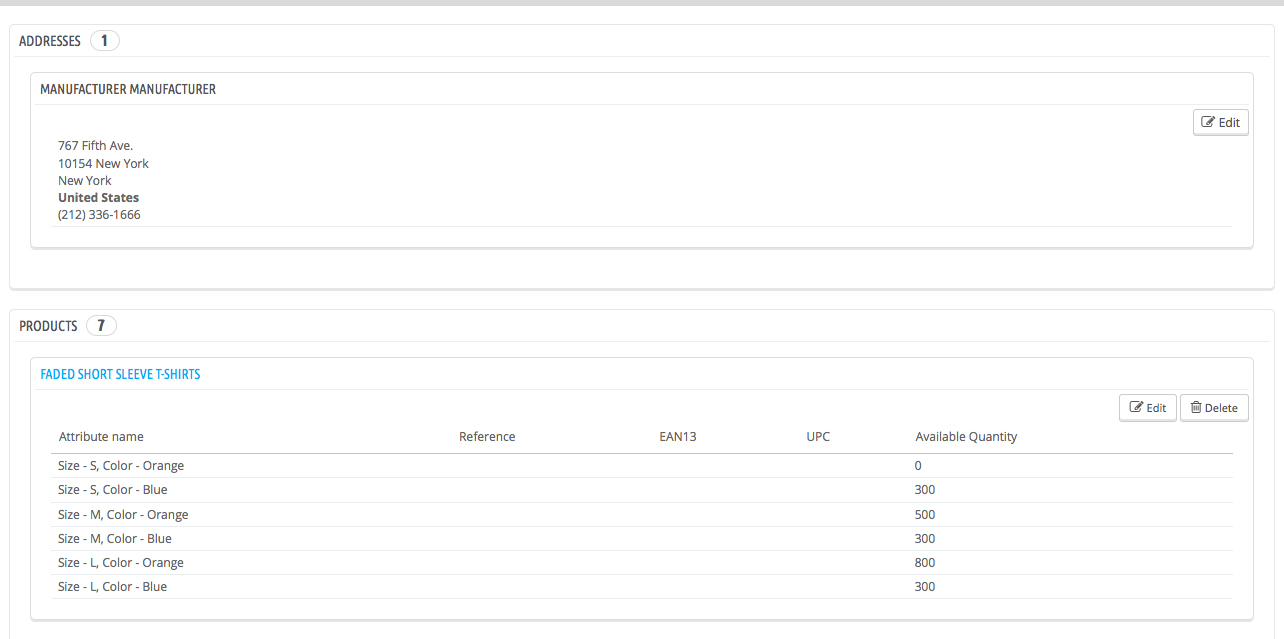Viewport: 1284px width, 639px height.
Task: Click the quantity 300 for M Blue
Action: (x=925, y=538)
